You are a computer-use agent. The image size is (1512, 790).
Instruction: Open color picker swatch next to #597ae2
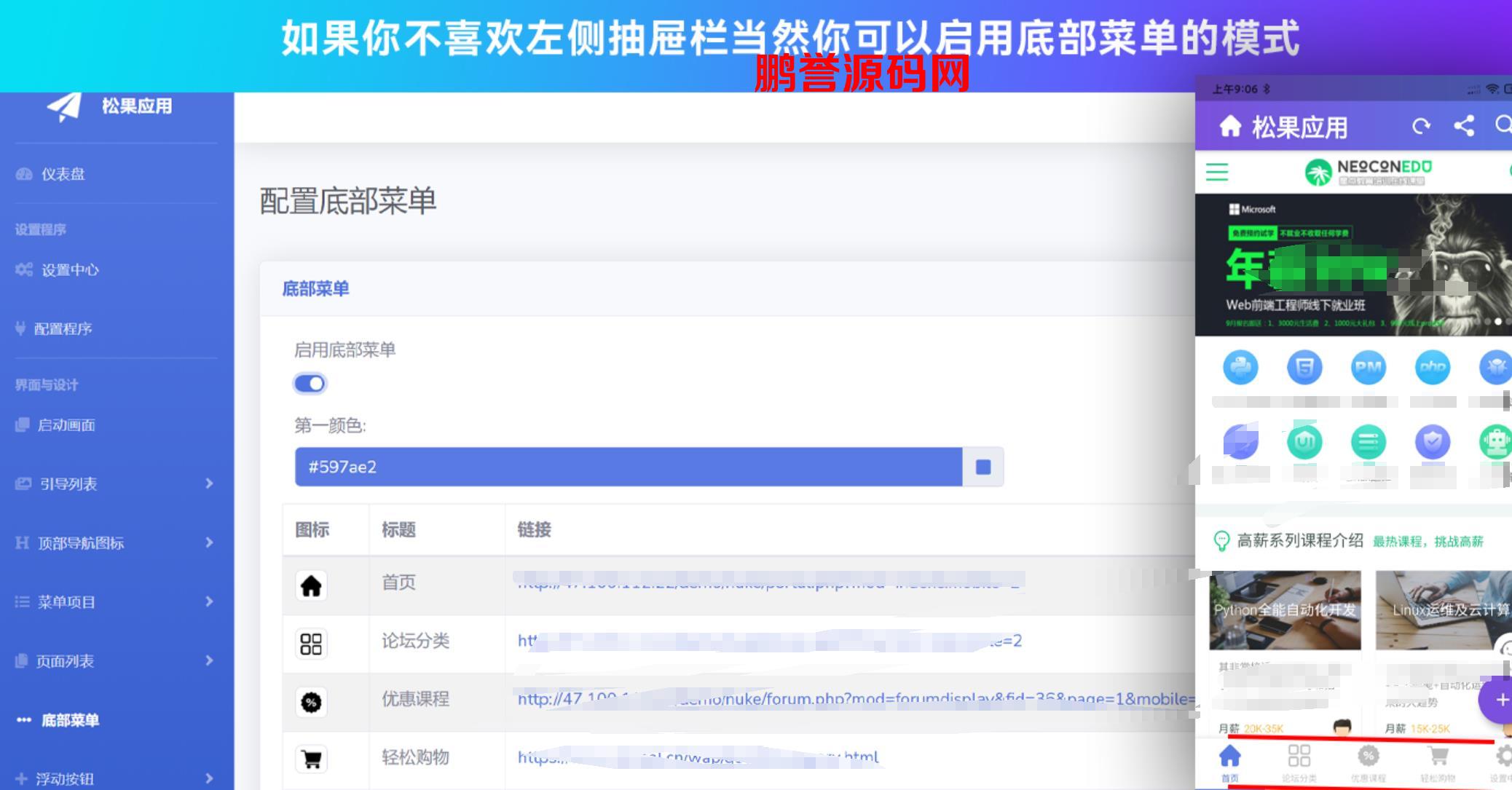point(983,467)
